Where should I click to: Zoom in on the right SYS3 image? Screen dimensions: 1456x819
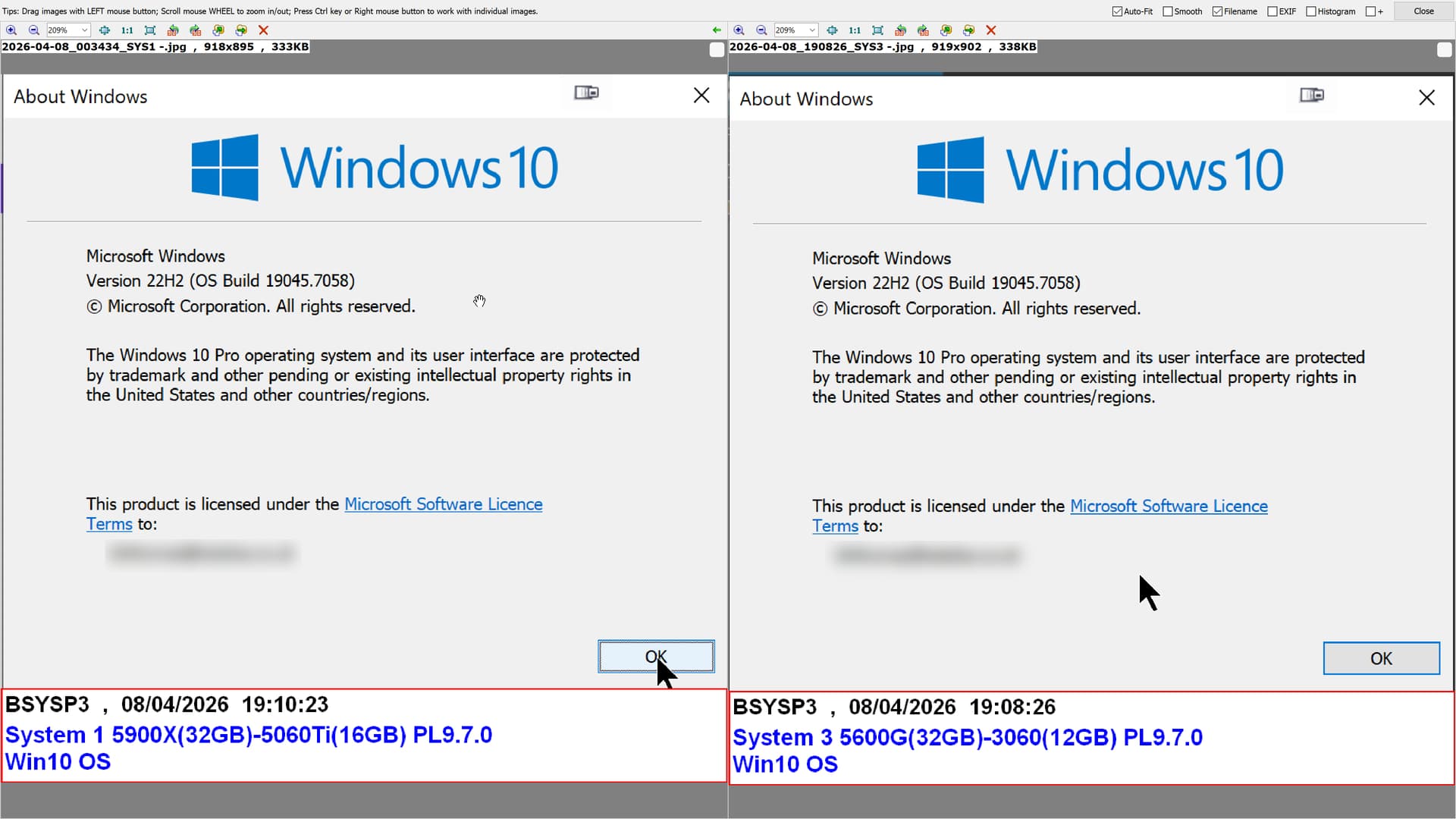coord(739,30)
